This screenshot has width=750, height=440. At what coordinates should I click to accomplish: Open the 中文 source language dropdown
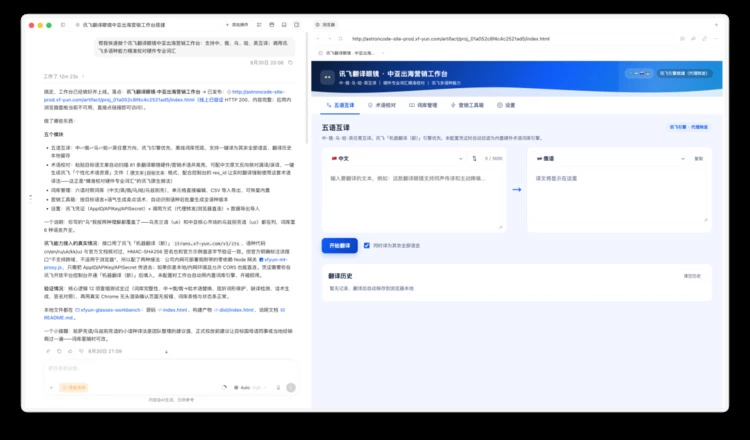pyautogui.click(x=397, y=158)
